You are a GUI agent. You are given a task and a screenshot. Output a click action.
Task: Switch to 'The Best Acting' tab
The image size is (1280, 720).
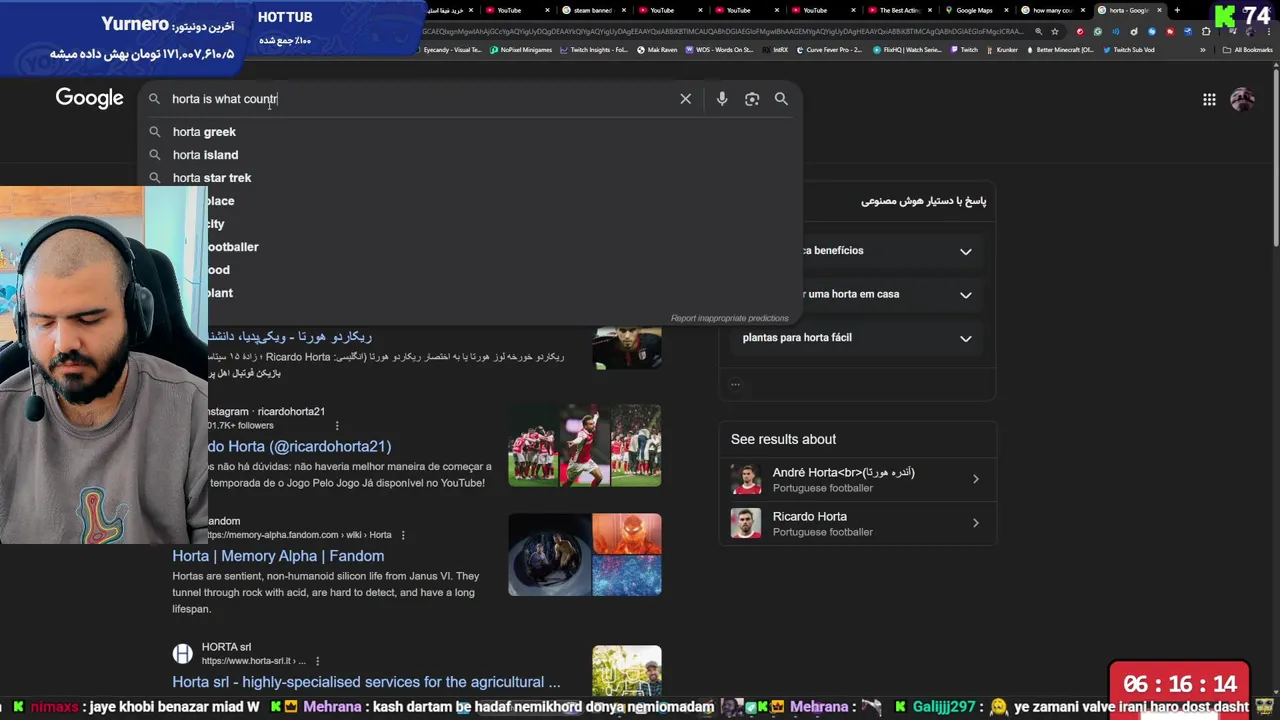point(898,10)
